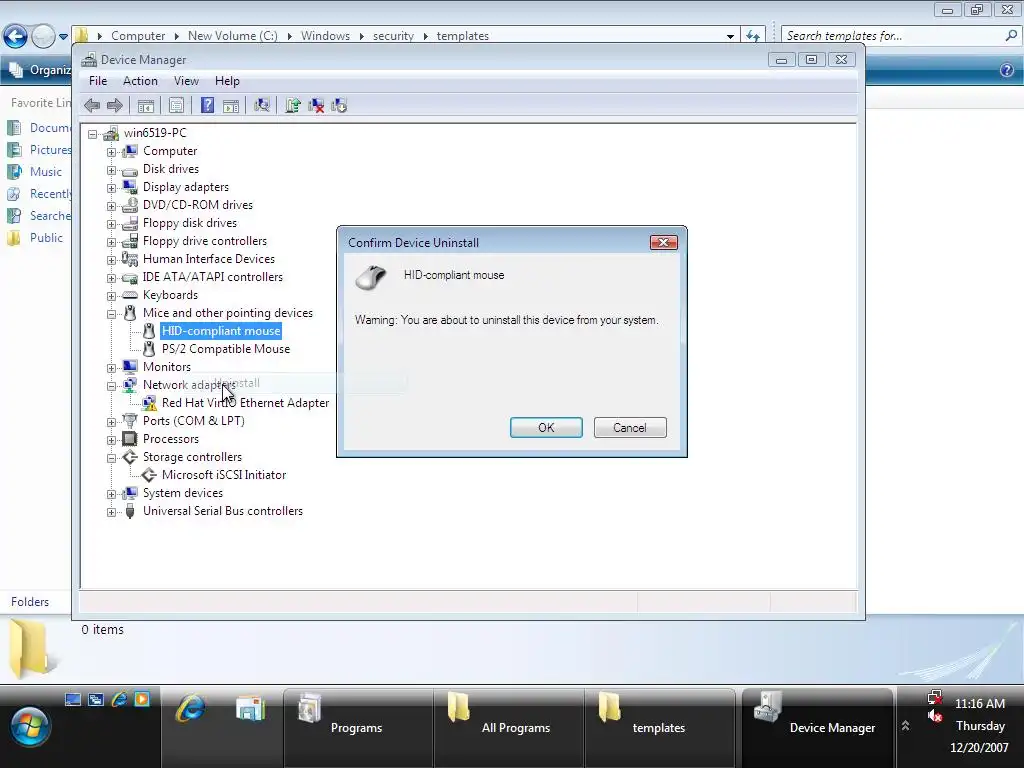Expand the Disk drives category
This screenshot has height=768, width=1024.
click(x=112, y=170)
